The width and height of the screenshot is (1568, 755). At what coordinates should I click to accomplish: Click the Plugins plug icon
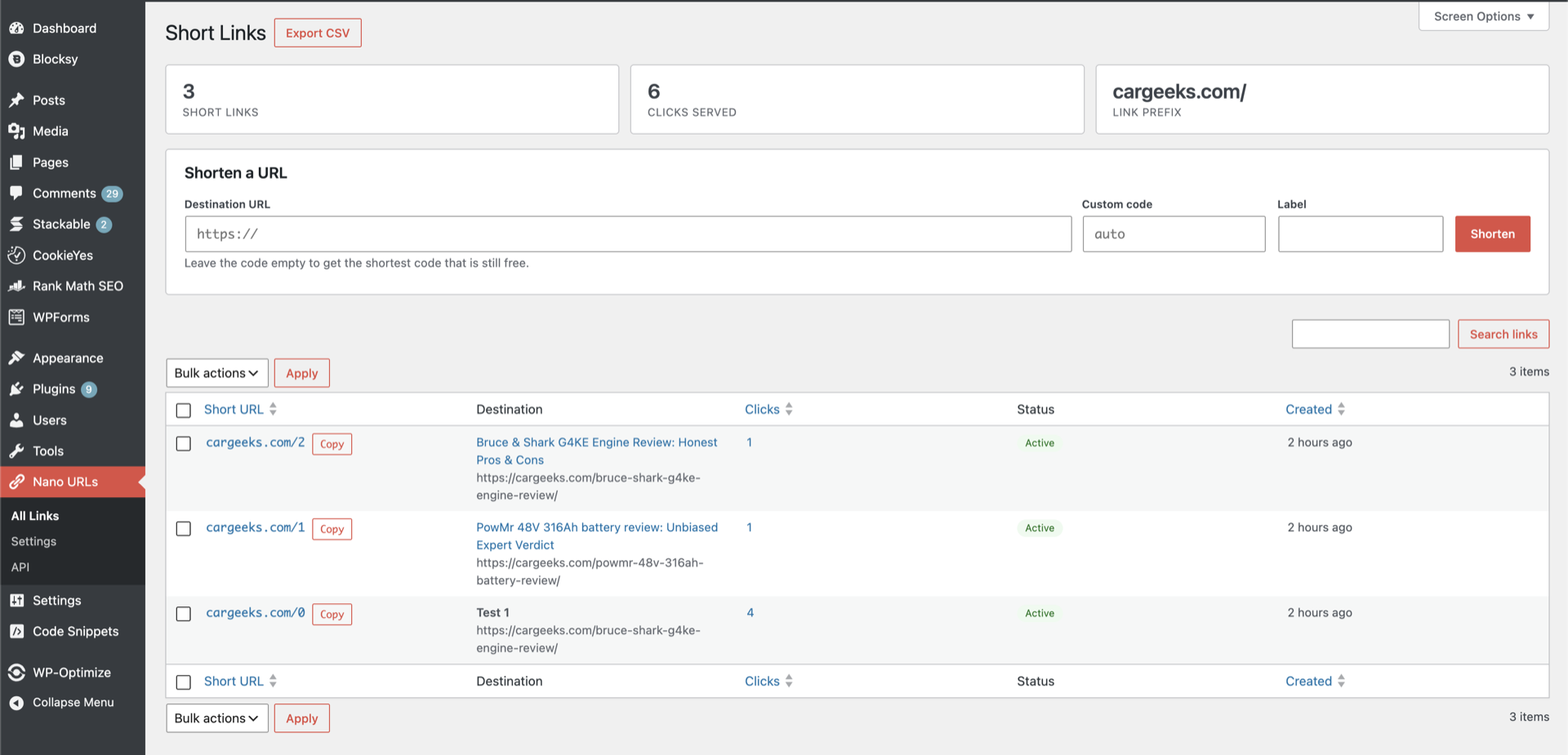tap(16, 389)
